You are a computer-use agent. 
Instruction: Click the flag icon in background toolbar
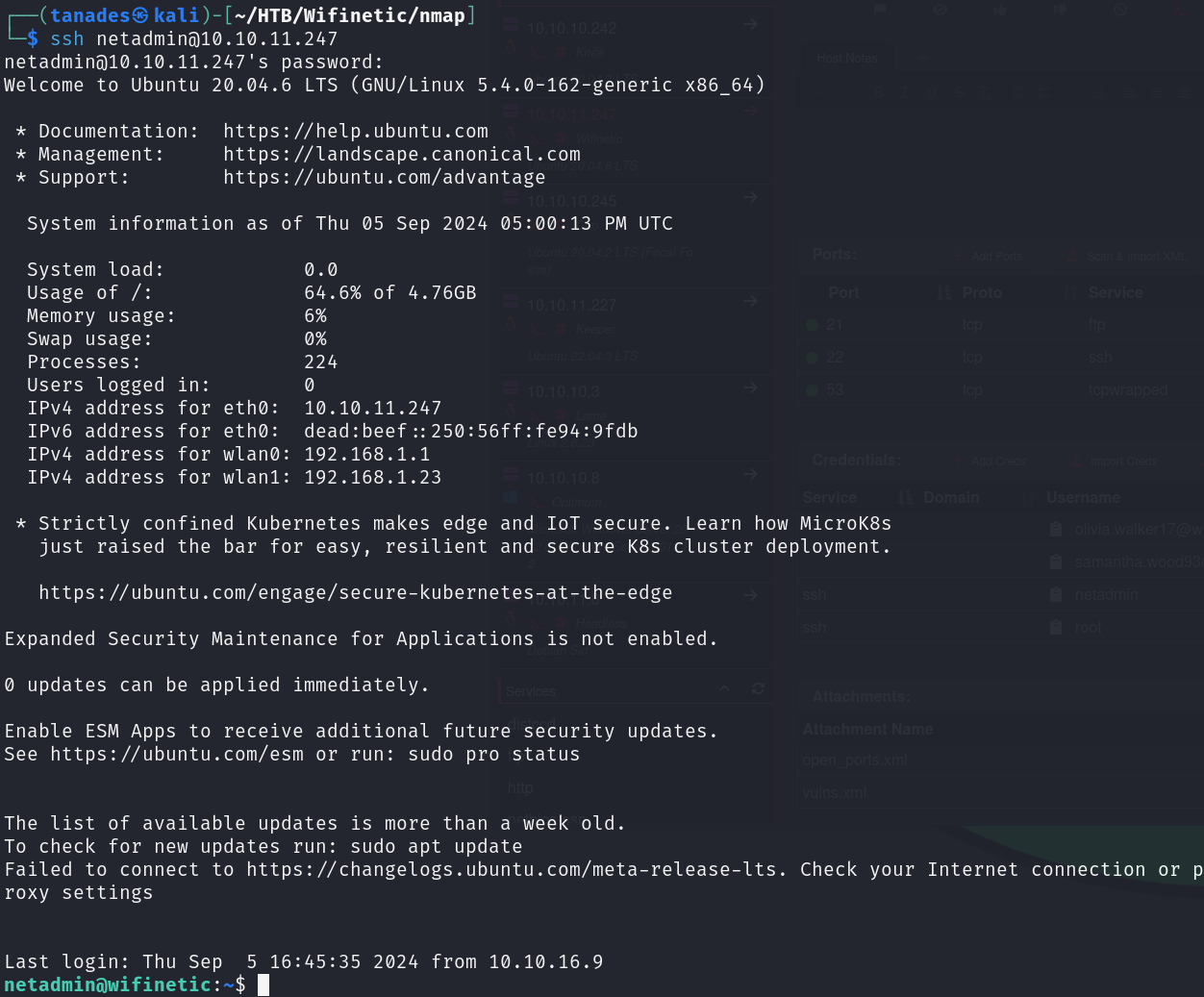(880, 9)
